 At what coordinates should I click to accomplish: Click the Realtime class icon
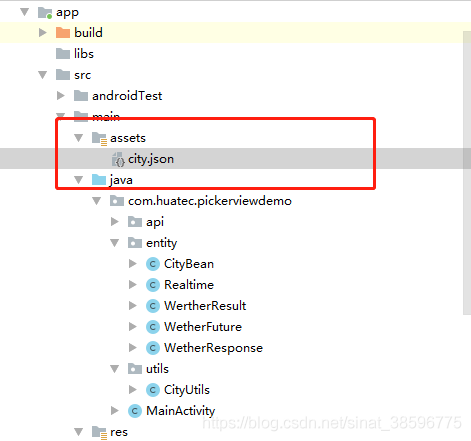click(x=153, y=285)
